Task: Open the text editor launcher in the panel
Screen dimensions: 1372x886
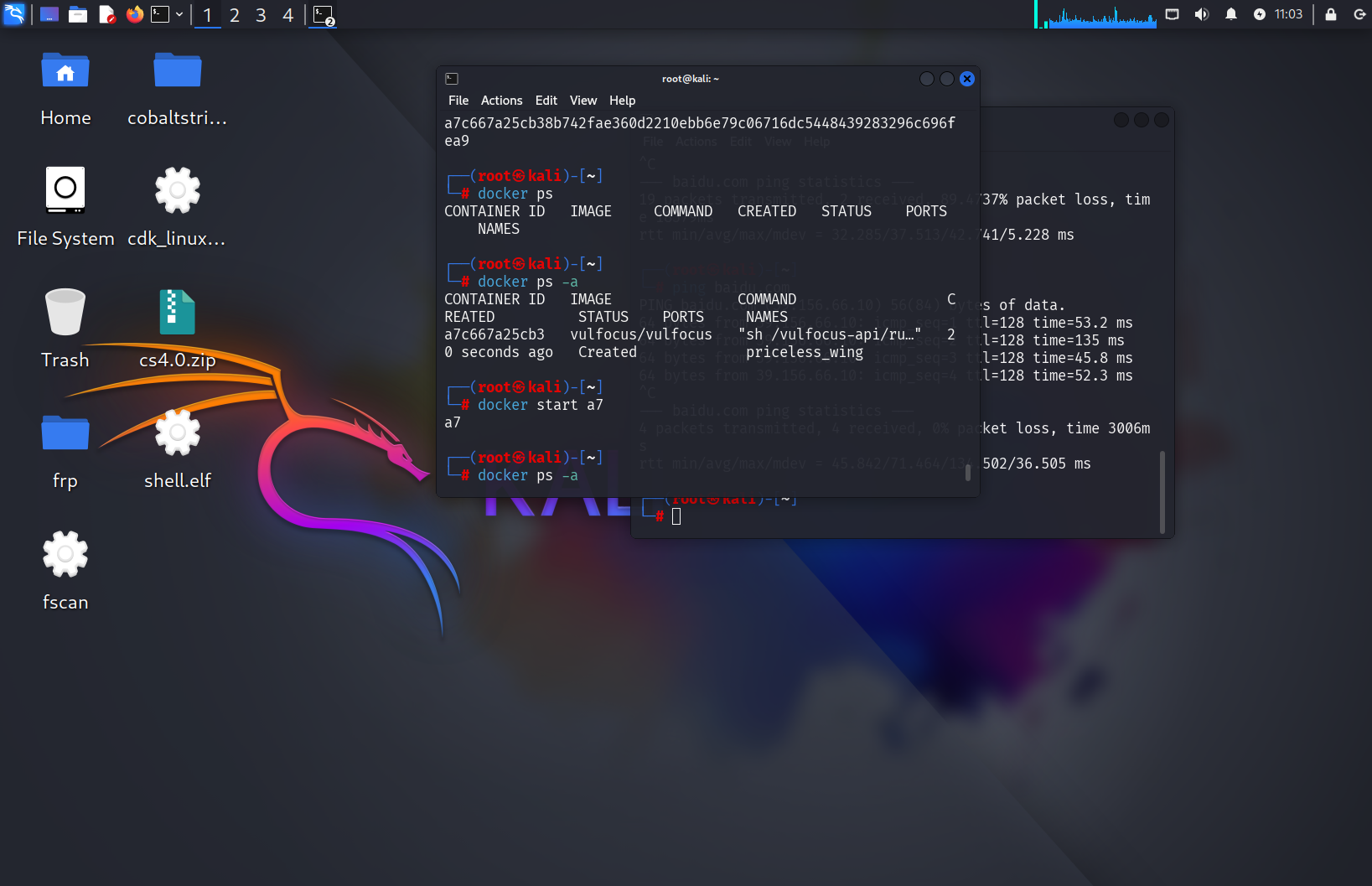Action: (106, 14)
